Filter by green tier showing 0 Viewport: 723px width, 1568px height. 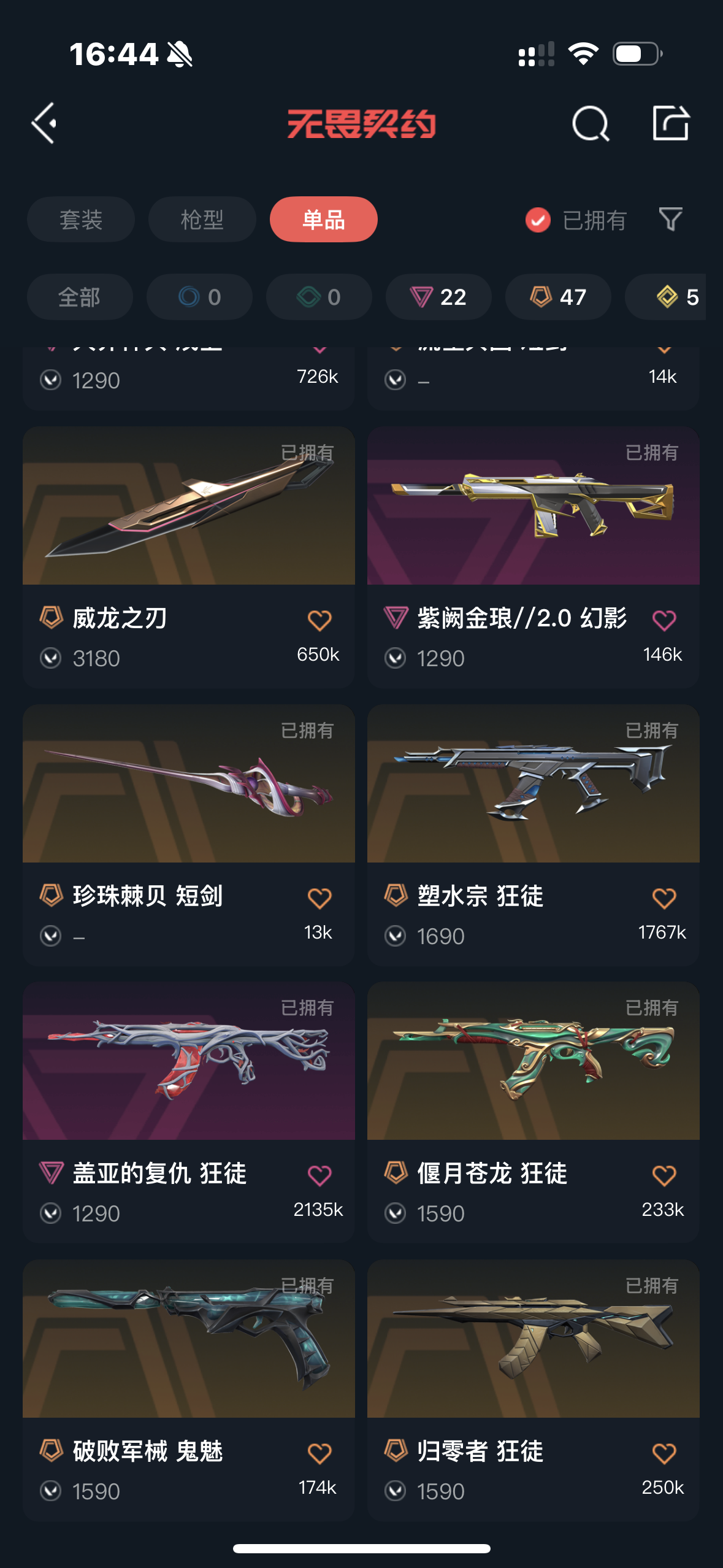click(x=319, y=297)
